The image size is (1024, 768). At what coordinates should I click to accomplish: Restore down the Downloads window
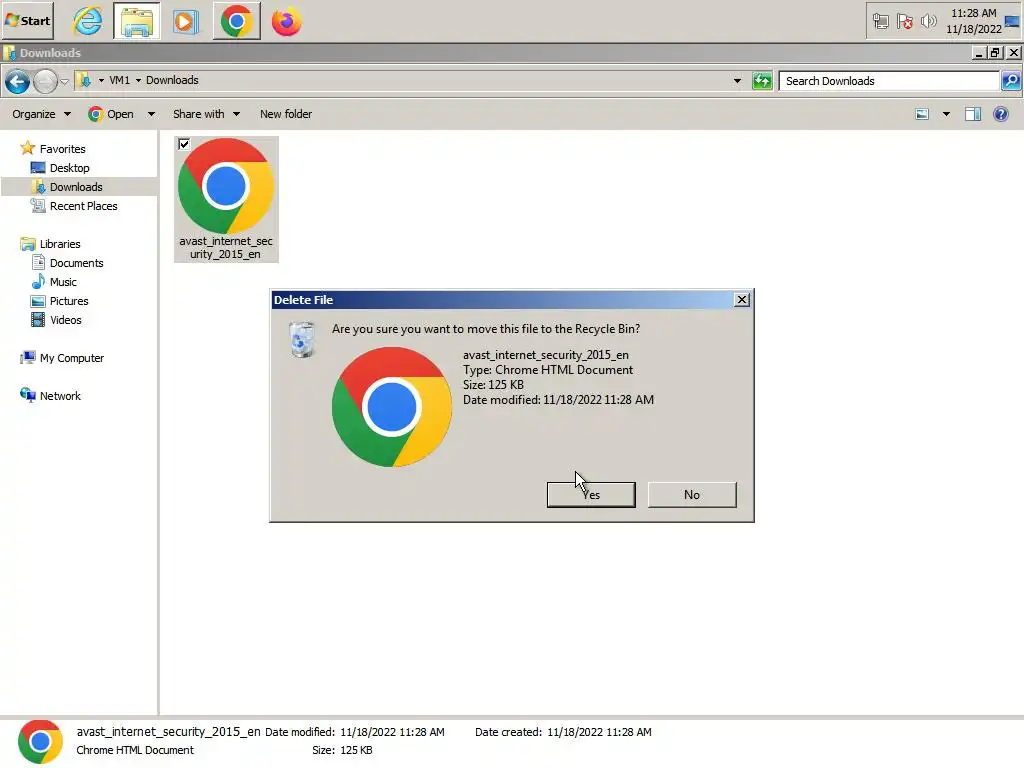coord(995,53)
